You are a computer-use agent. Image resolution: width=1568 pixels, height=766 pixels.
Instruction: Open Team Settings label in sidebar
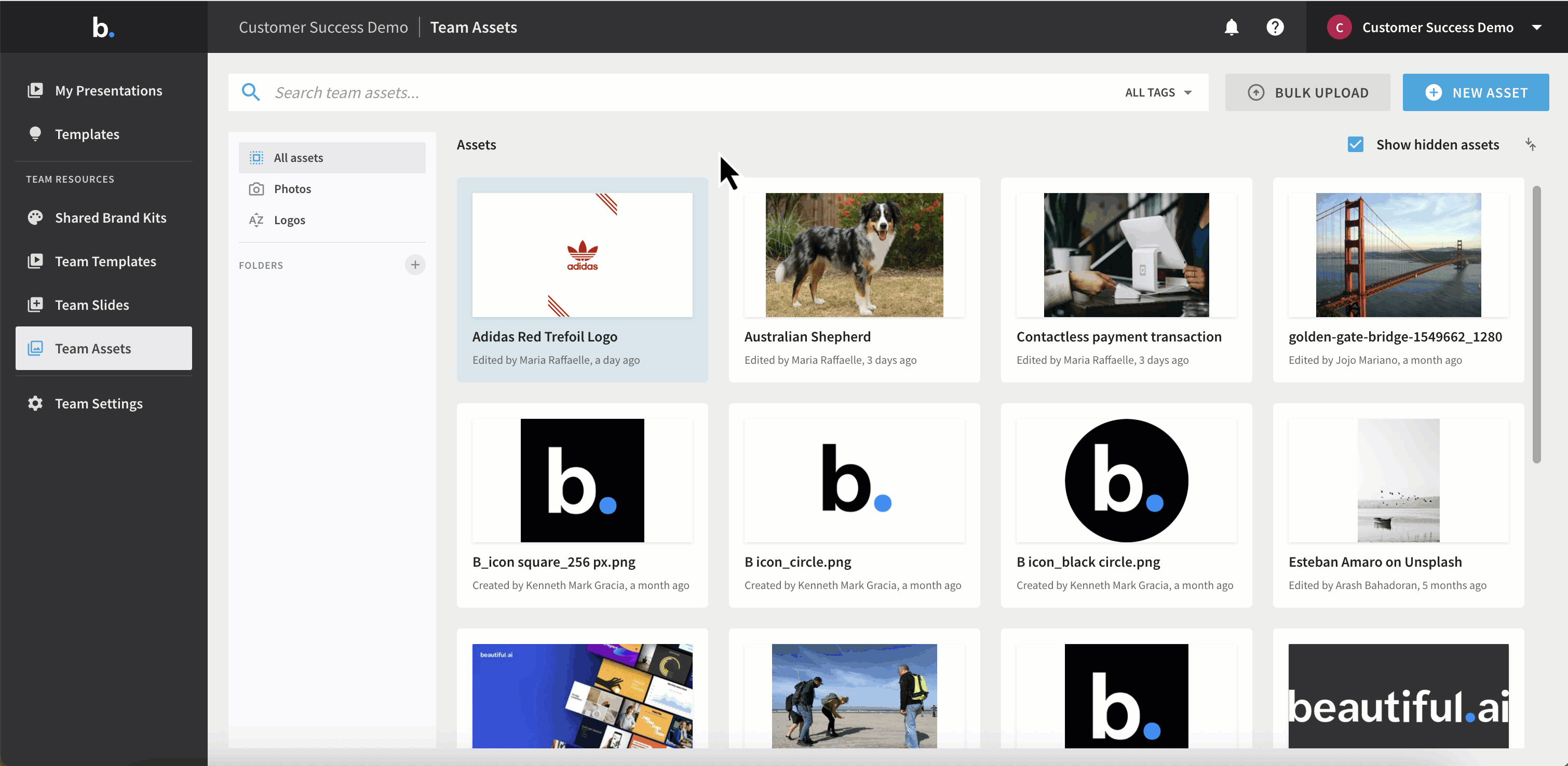(99, 403)
